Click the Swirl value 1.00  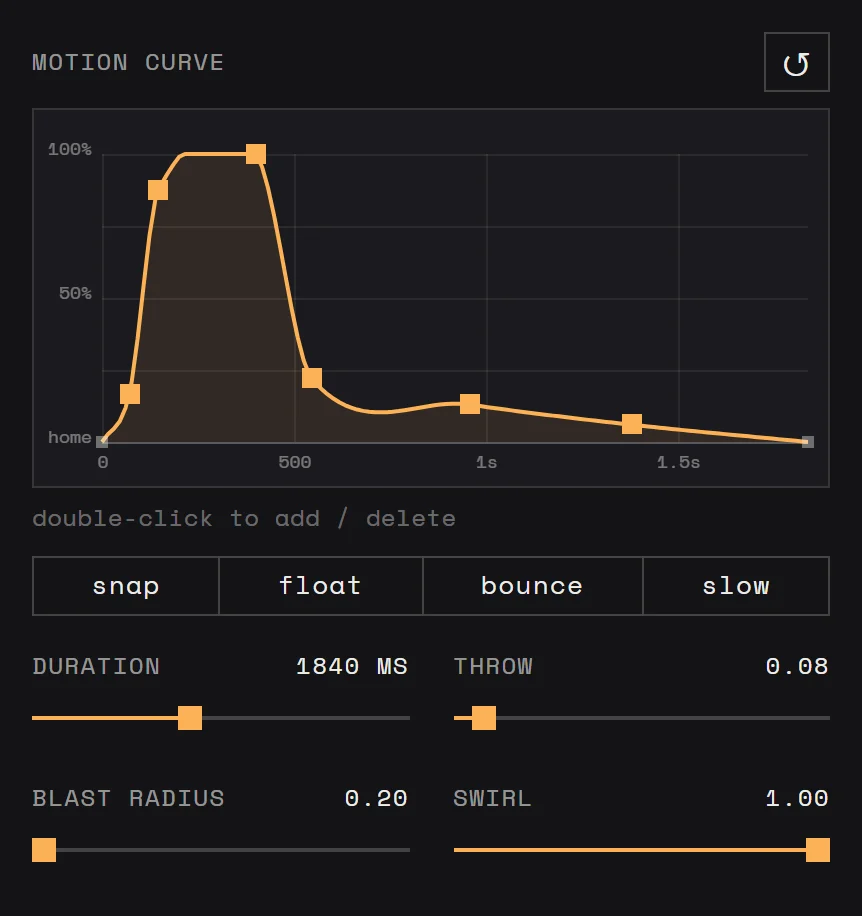[797, 799]
